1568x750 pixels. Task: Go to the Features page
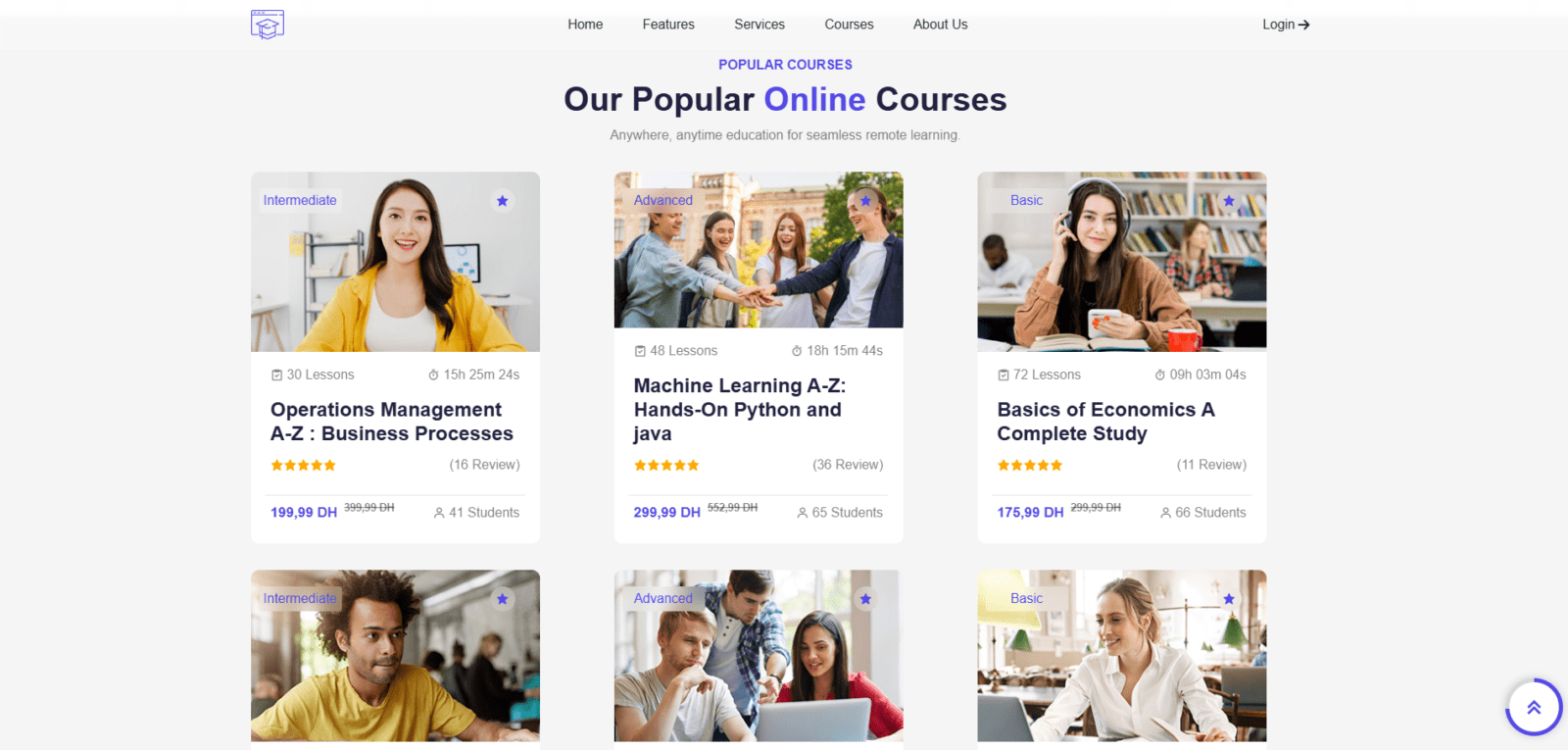(668, 25)
